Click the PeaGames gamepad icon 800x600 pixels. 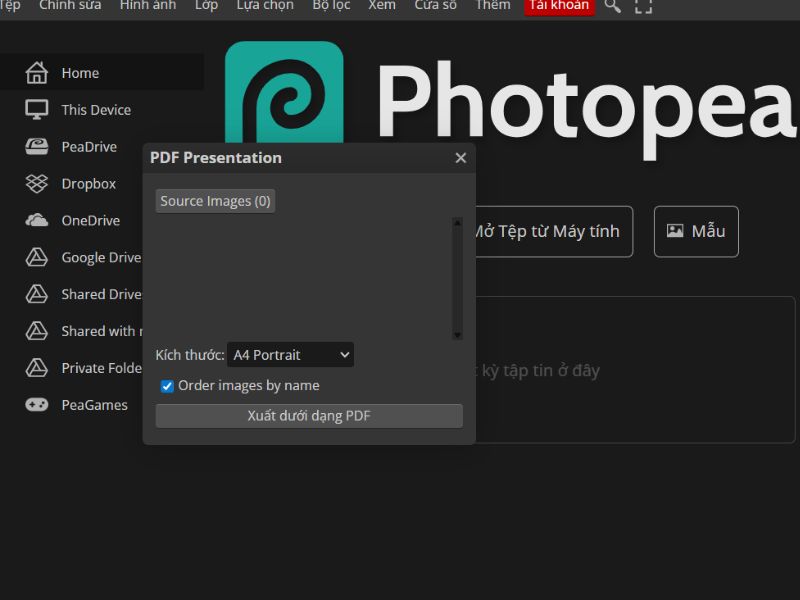click(37, 405)
